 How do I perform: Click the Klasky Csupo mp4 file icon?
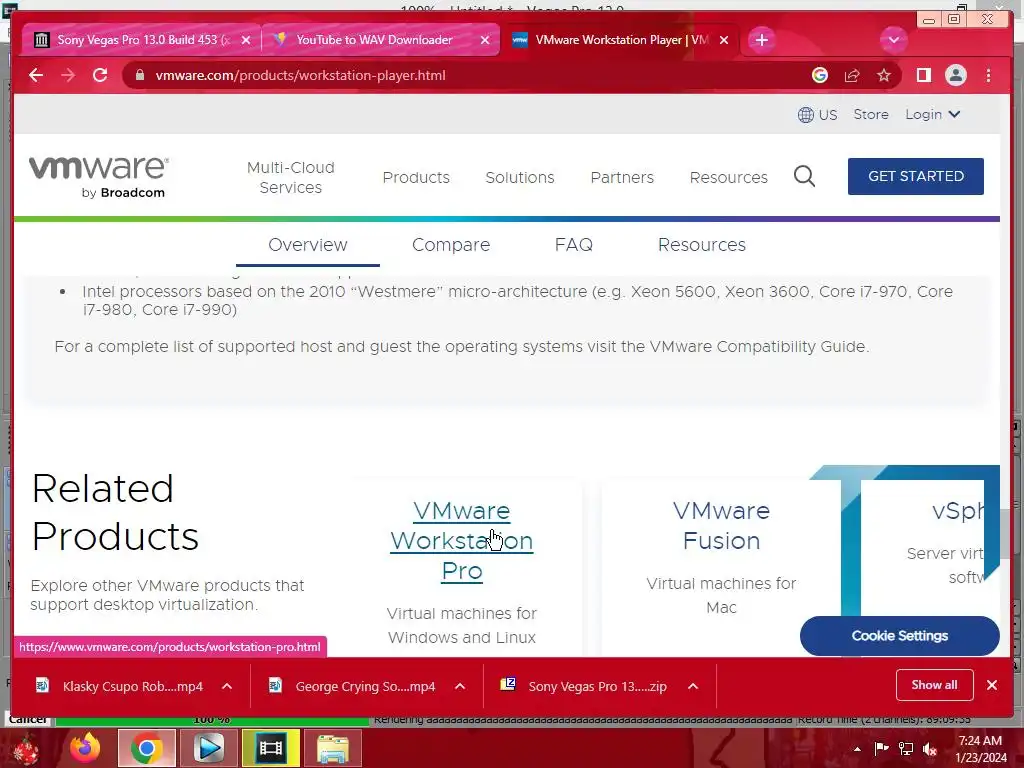pyautogui.click(x=42, y=685)
